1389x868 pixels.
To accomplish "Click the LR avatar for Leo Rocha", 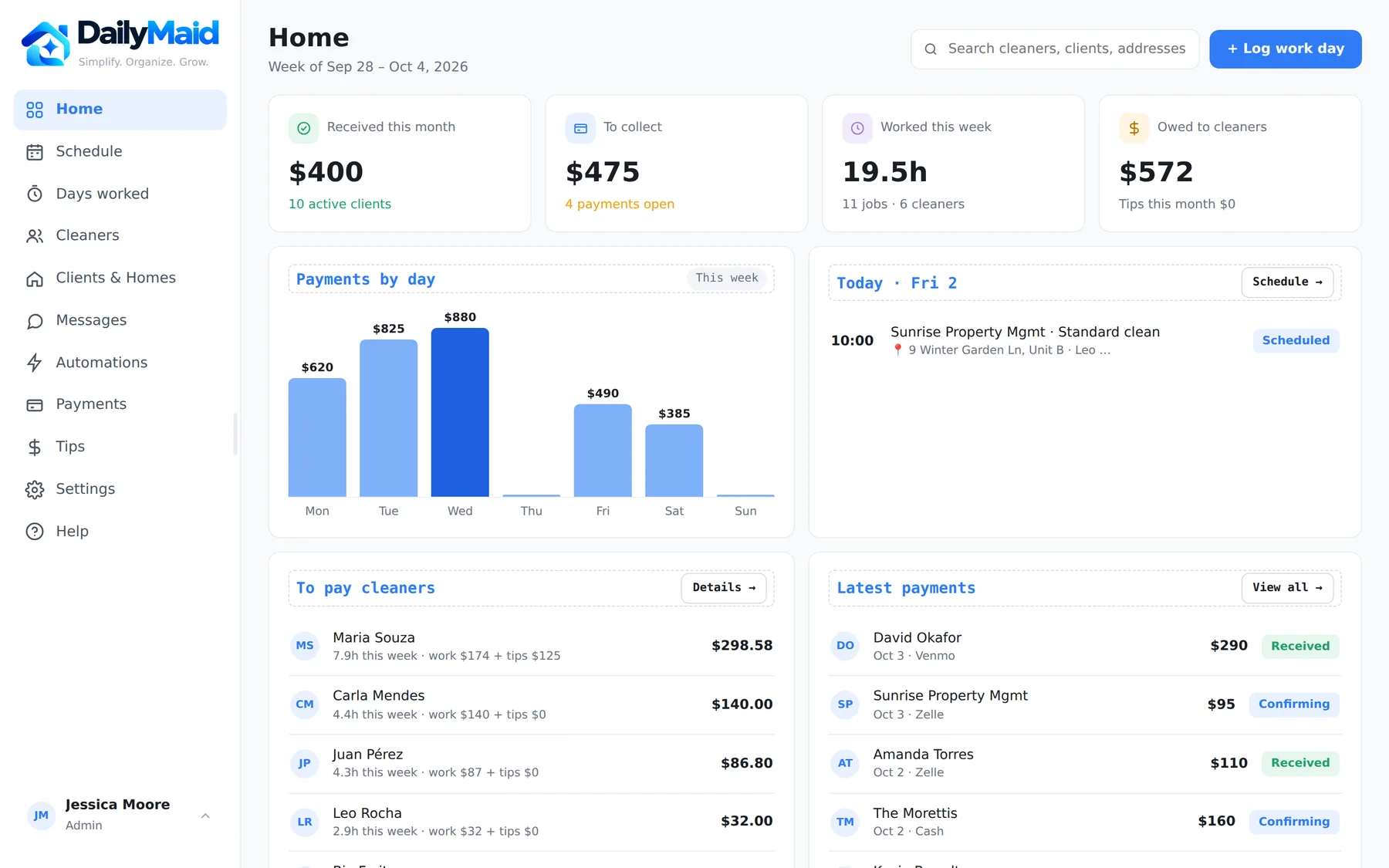I will pyautogui.click(x=305, y=822).
